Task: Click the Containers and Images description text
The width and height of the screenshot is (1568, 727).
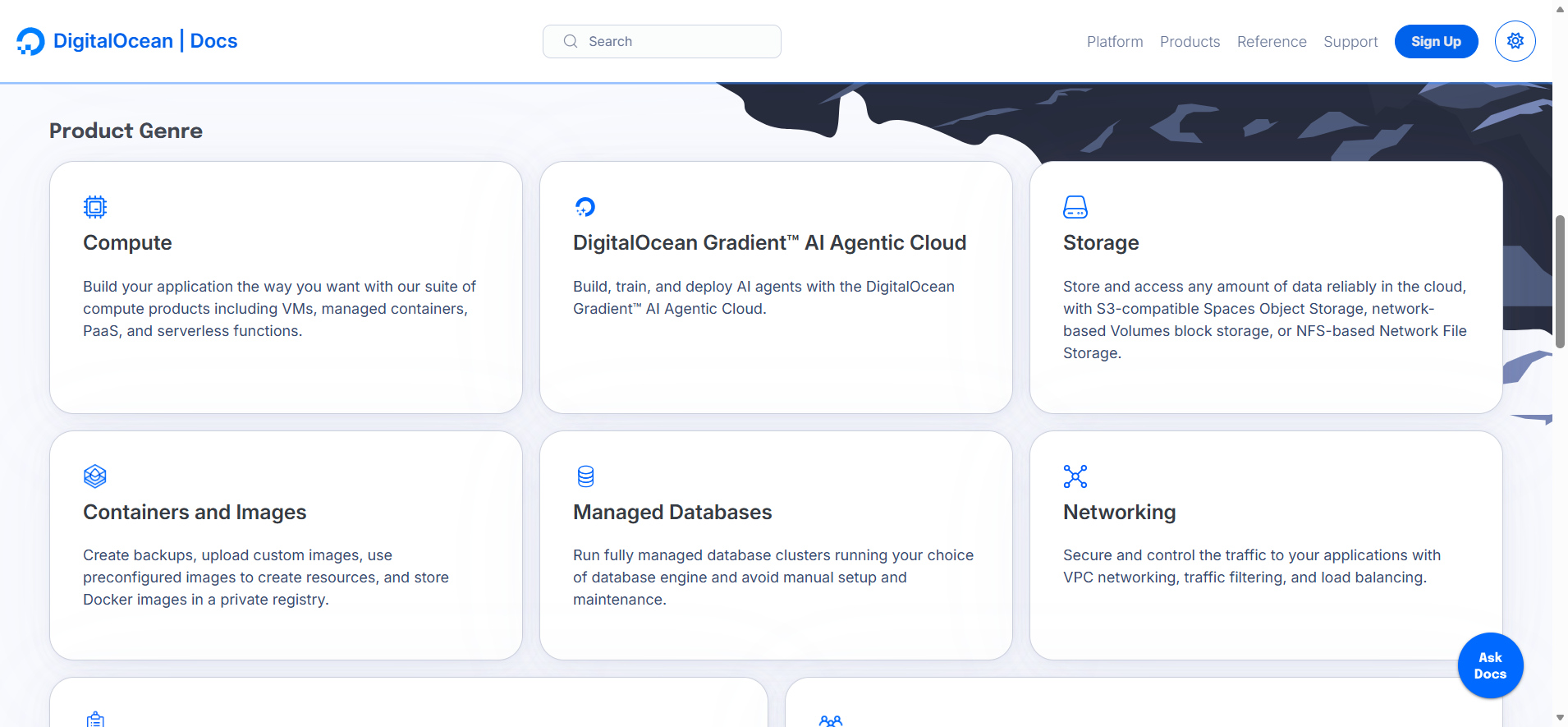Action: pos(266,577)
